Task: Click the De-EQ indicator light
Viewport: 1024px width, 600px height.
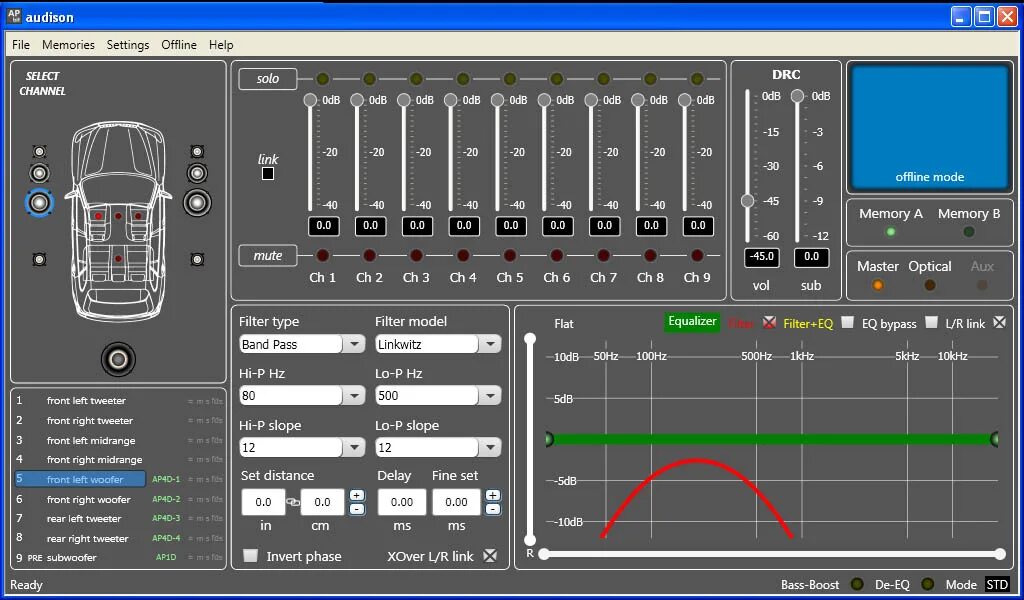Action: (927, 584)
